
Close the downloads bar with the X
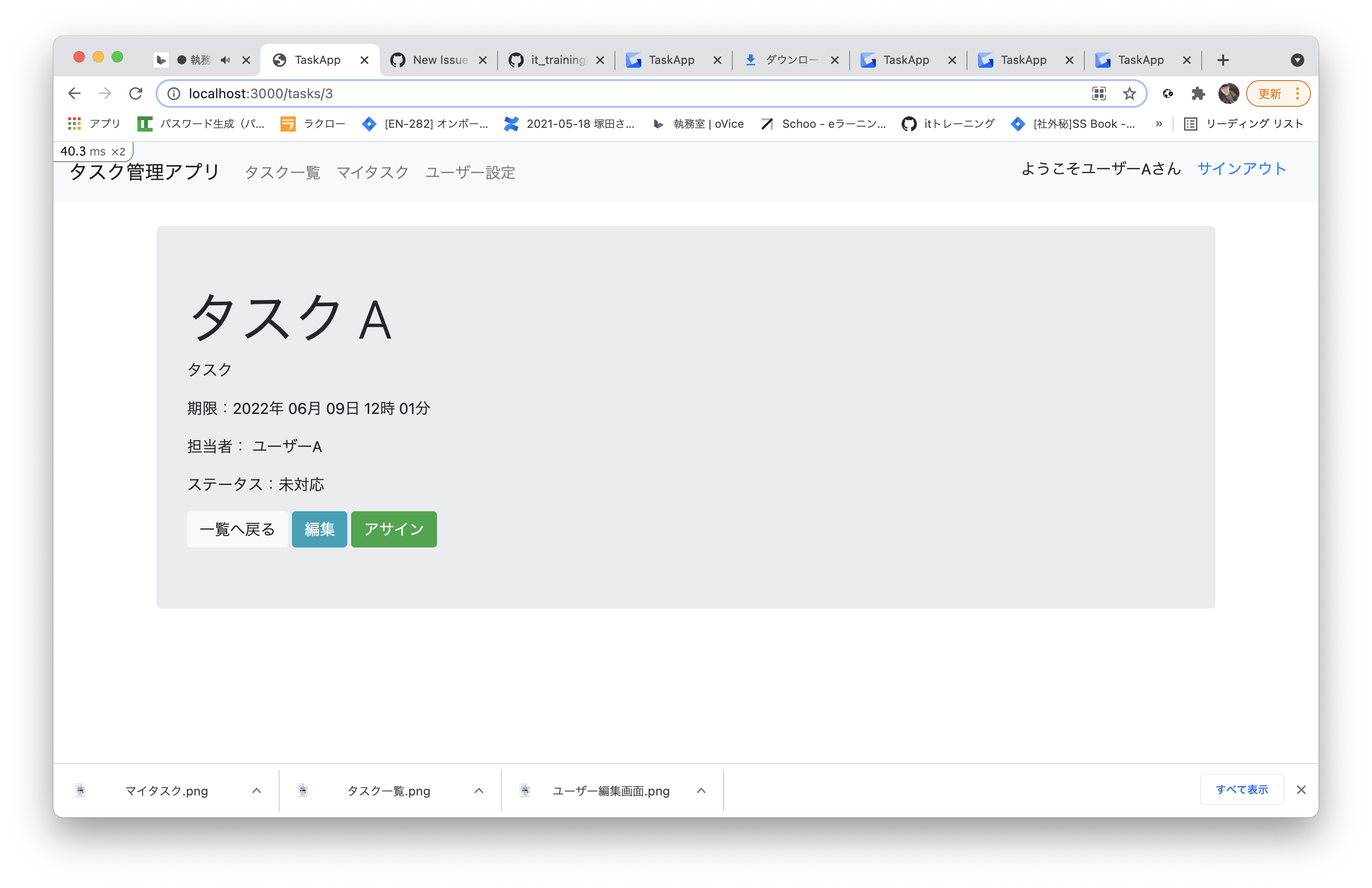[x=1300, y=789]
